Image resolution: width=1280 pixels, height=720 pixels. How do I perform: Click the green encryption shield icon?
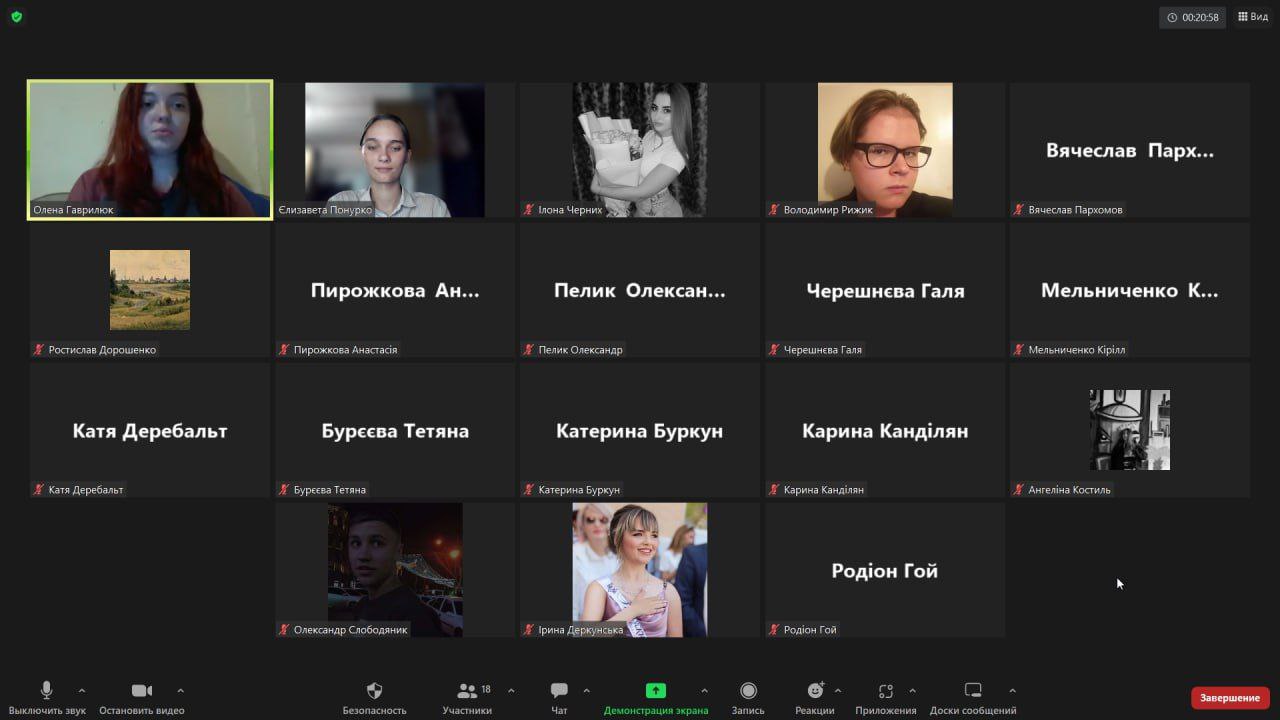click(16, 17)
